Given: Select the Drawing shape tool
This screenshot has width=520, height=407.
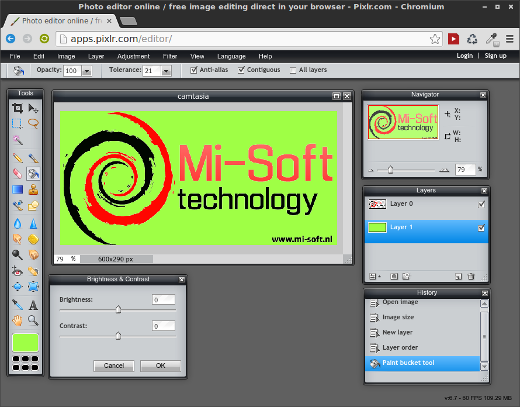Looking at the screenshot, I should pos(33,206).
